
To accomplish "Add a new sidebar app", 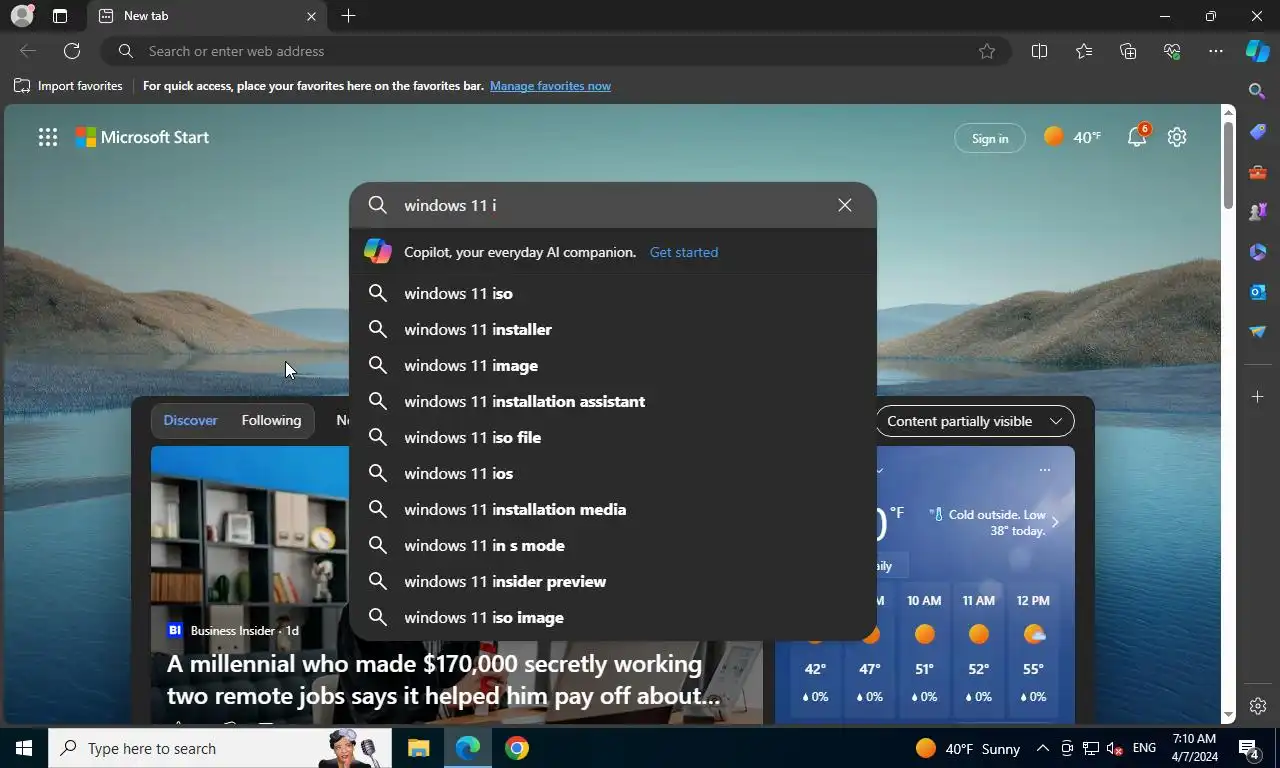I will (1258, 397).
